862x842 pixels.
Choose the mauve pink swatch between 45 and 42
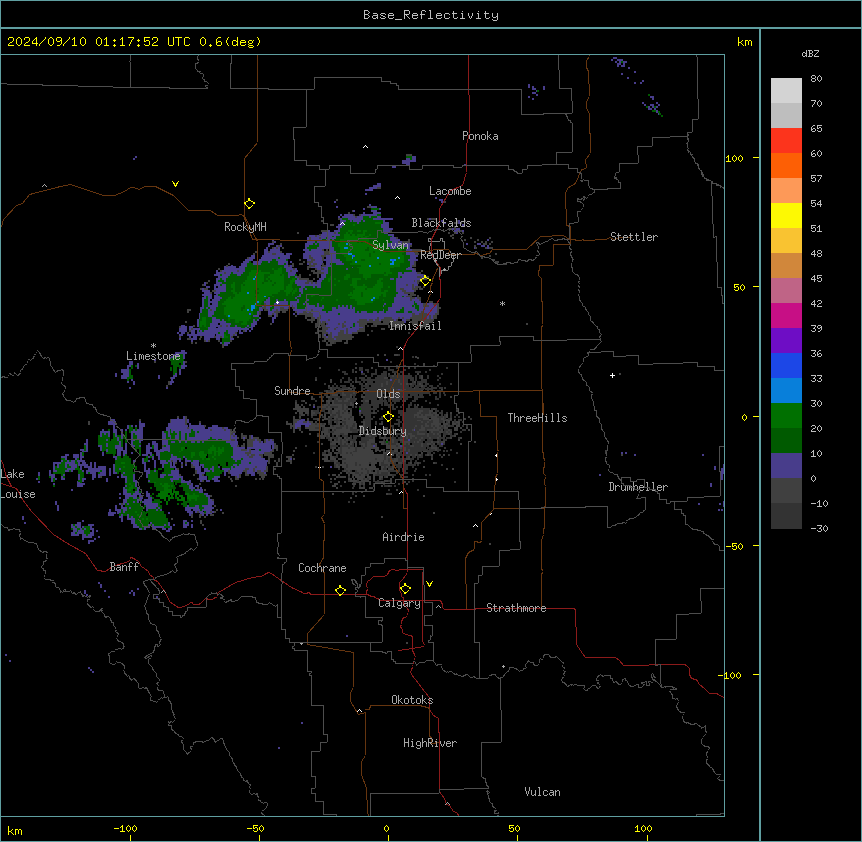pos(786,291)
